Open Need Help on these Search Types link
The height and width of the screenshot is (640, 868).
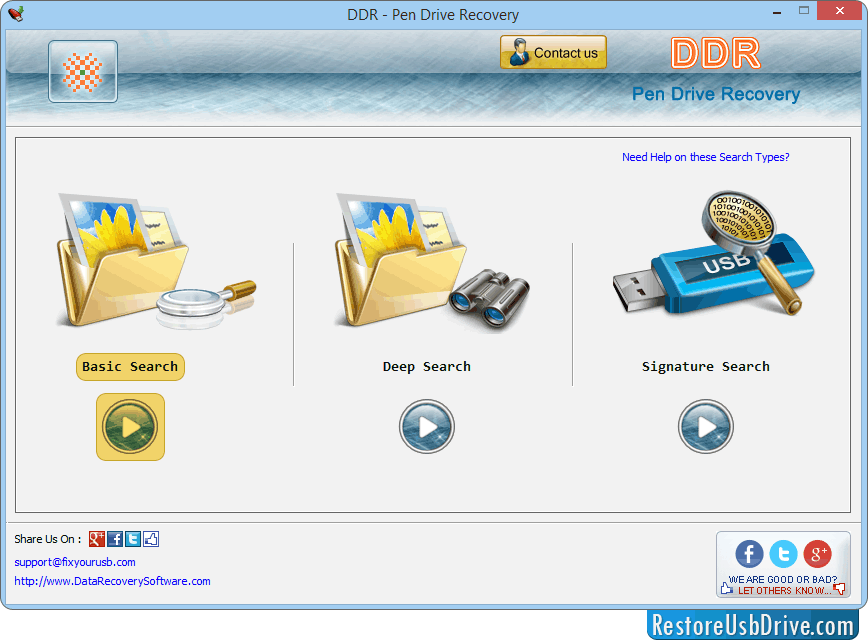(x=705, y=157)
